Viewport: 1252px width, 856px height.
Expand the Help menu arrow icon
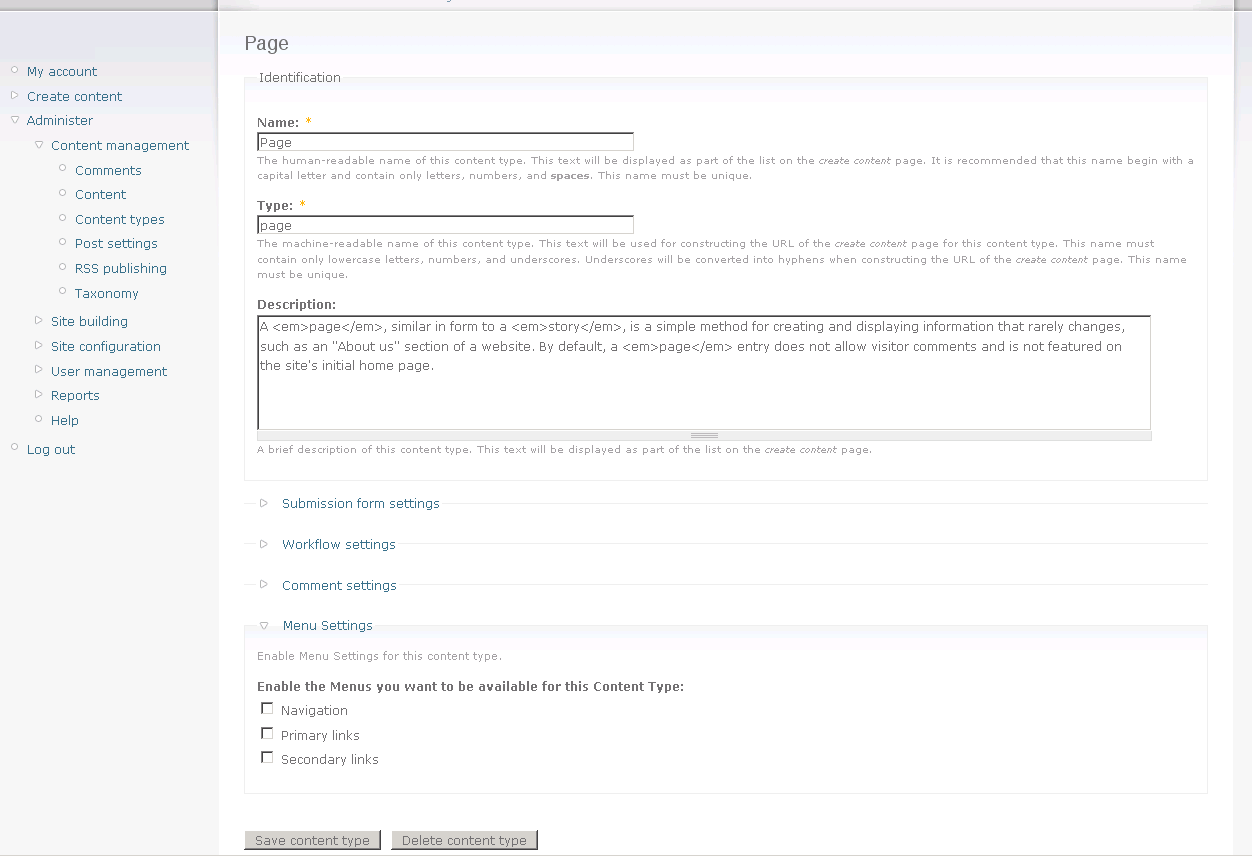pyautogui.click(x=39, y=420)
